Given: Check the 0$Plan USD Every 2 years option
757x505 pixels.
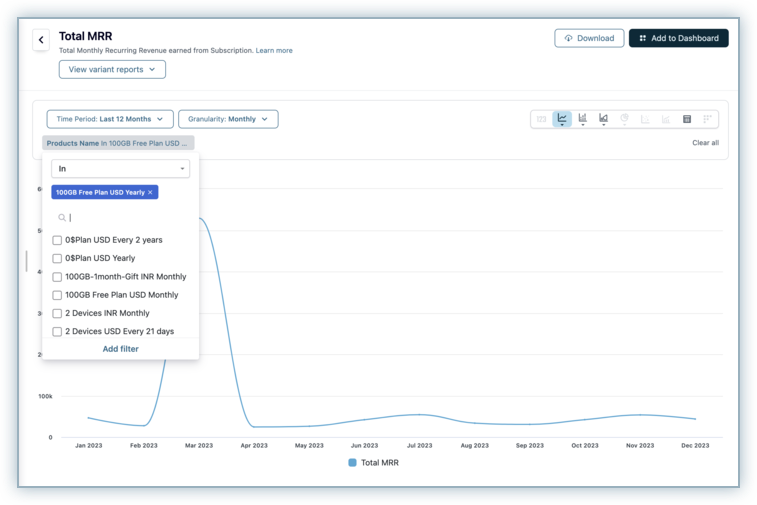Looking at the screenshot, I should [x=57, y=240].
